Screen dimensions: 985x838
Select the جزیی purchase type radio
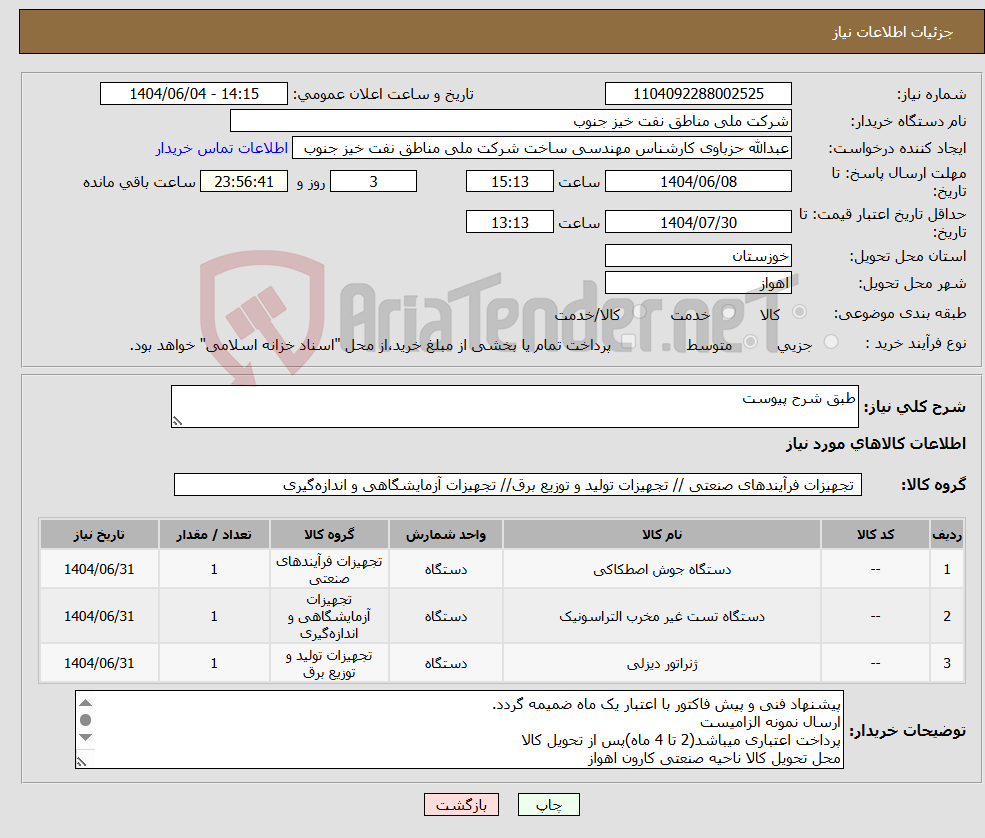830,342
